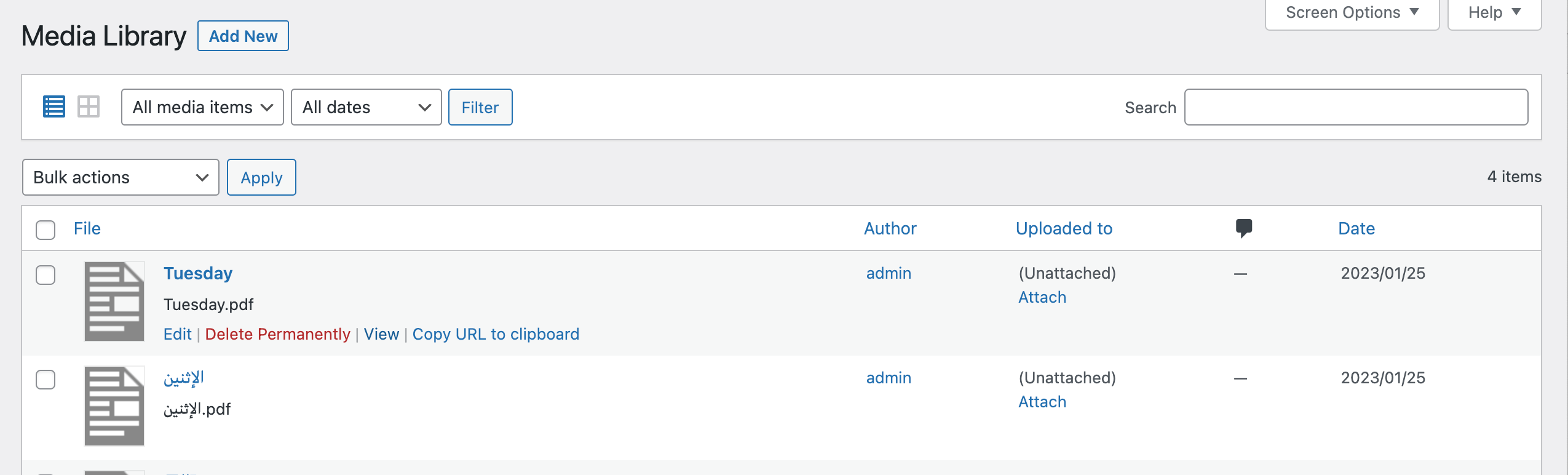Click Delete Permanently for Tuesday
This screenshot has height=475, width=1568.
point(277,334)
